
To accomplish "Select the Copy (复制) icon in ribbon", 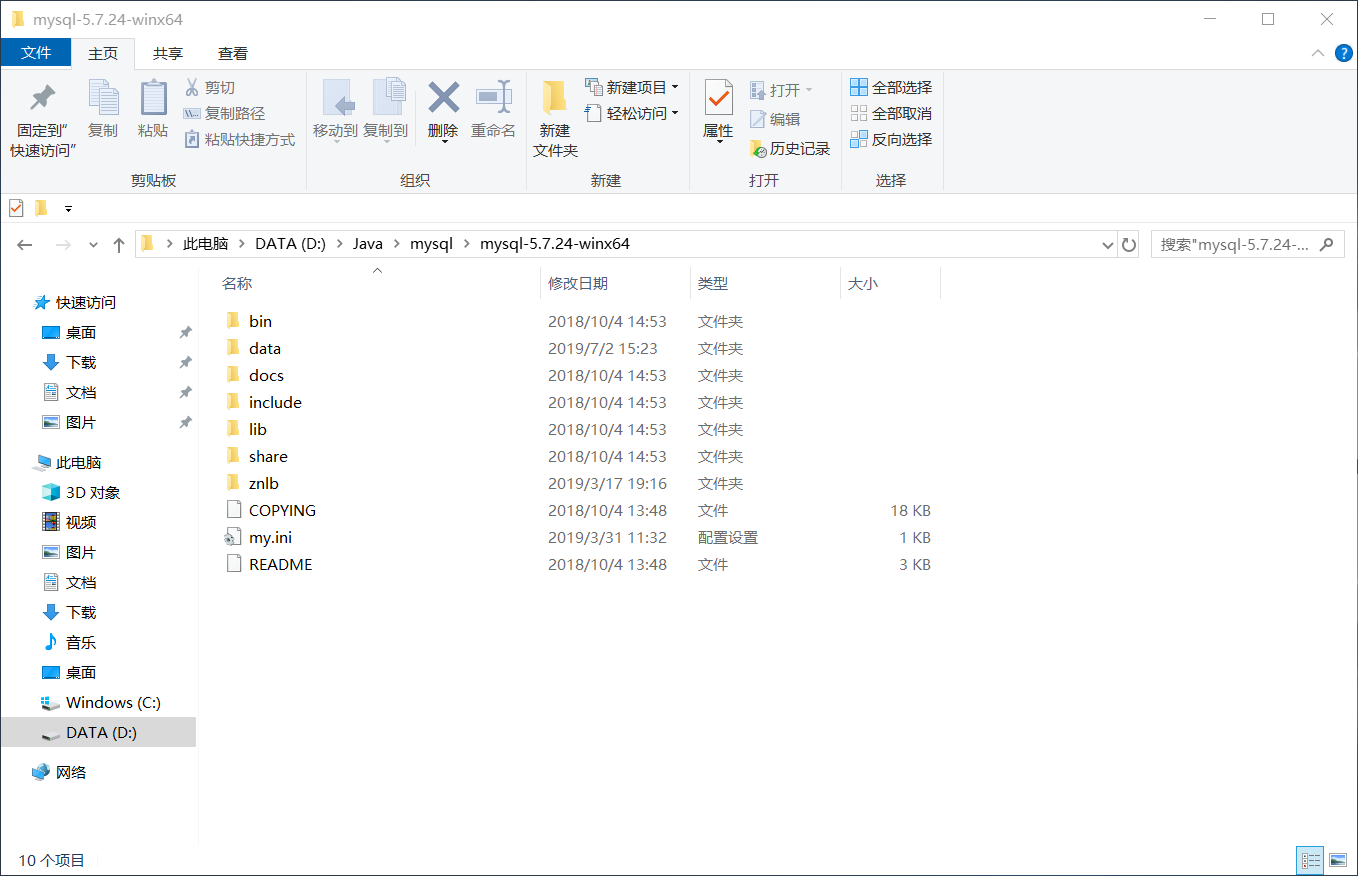I will (x=103, y=110).
